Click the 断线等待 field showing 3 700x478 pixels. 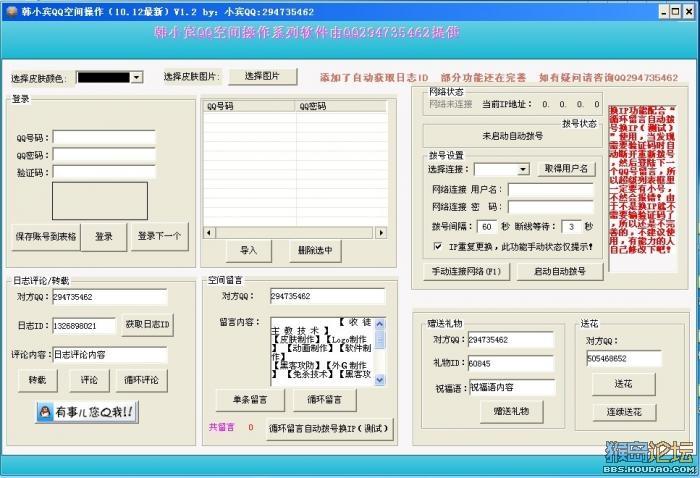(571, 227)
